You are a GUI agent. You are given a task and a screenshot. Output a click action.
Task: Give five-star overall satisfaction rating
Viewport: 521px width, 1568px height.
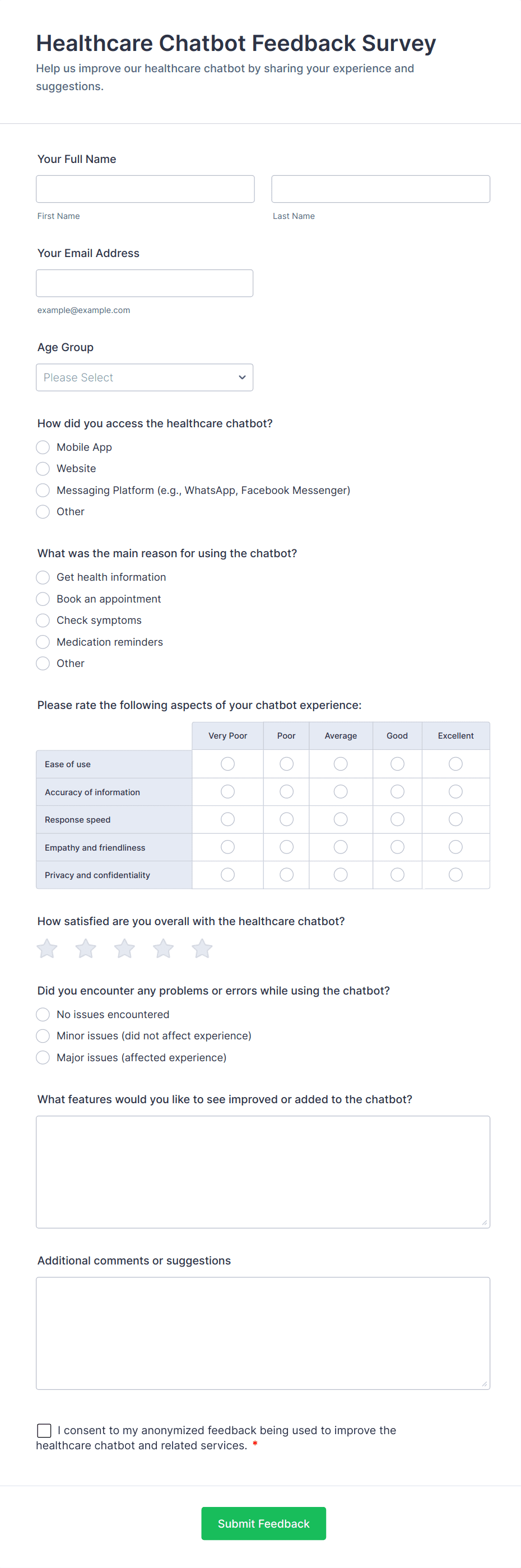[x=202, y=948]
